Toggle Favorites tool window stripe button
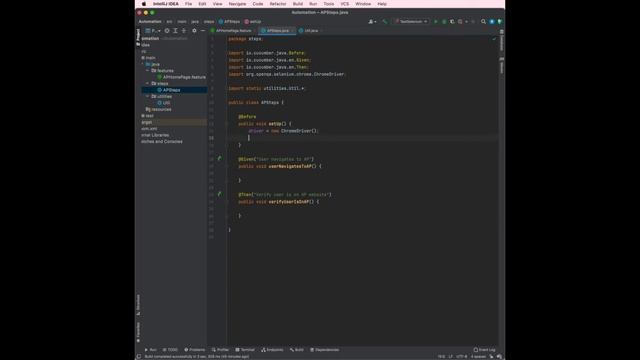 click(x=138, y=332)
